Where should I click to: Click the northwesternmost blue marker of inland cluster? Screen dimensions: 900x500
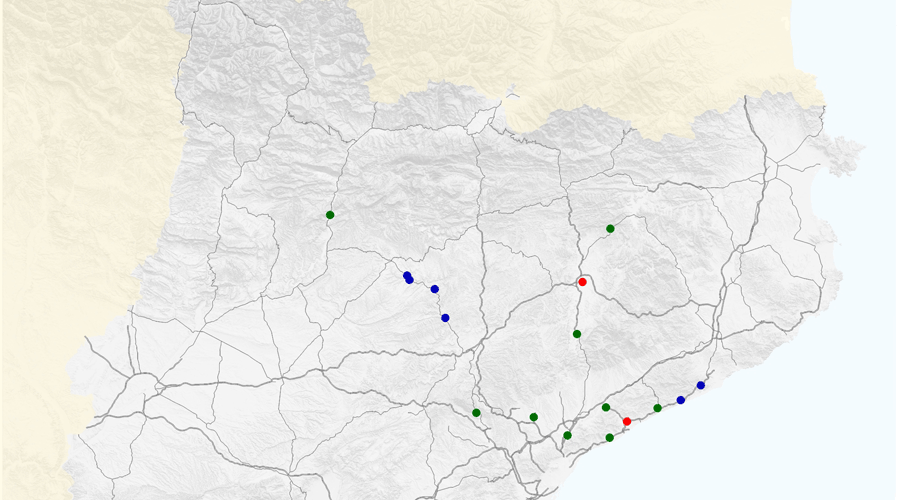[x=407, y=275]
